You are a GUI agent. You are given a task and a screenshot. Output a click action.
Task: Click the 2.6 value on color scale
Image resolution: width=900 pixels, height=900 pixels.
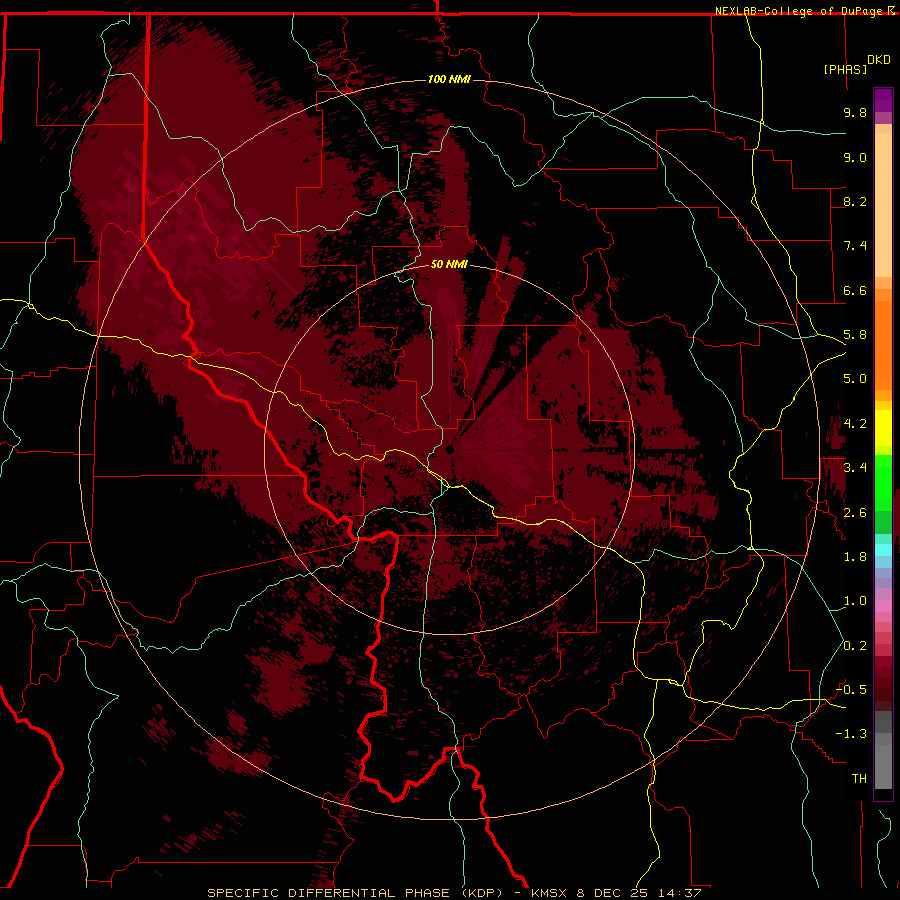point(855,513)
